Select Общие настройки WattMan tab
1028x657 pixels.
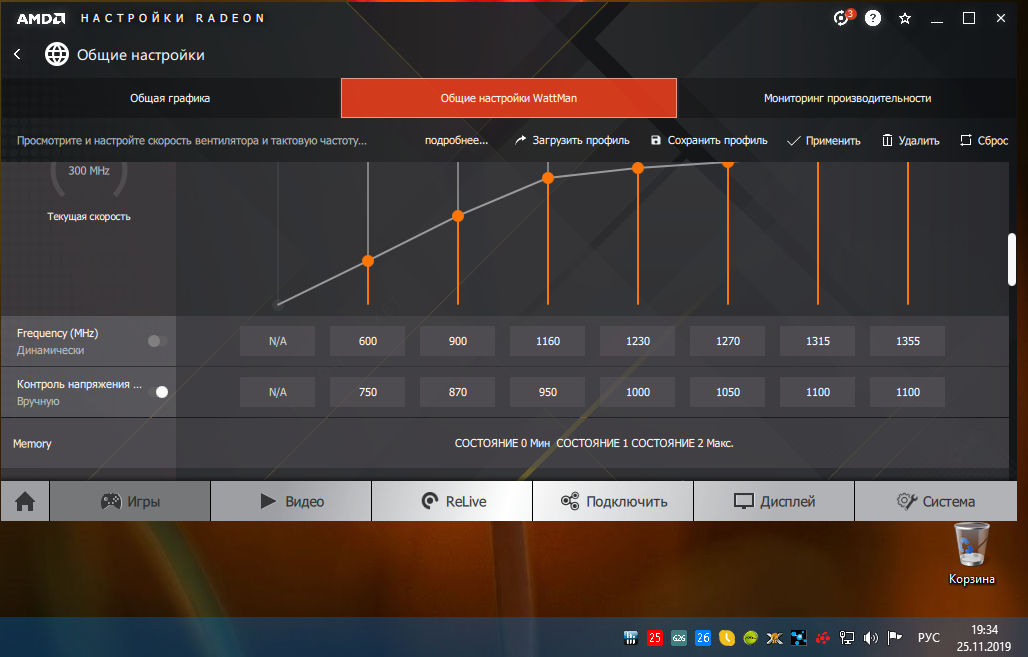pyautogui.click(x=509, y=98)
